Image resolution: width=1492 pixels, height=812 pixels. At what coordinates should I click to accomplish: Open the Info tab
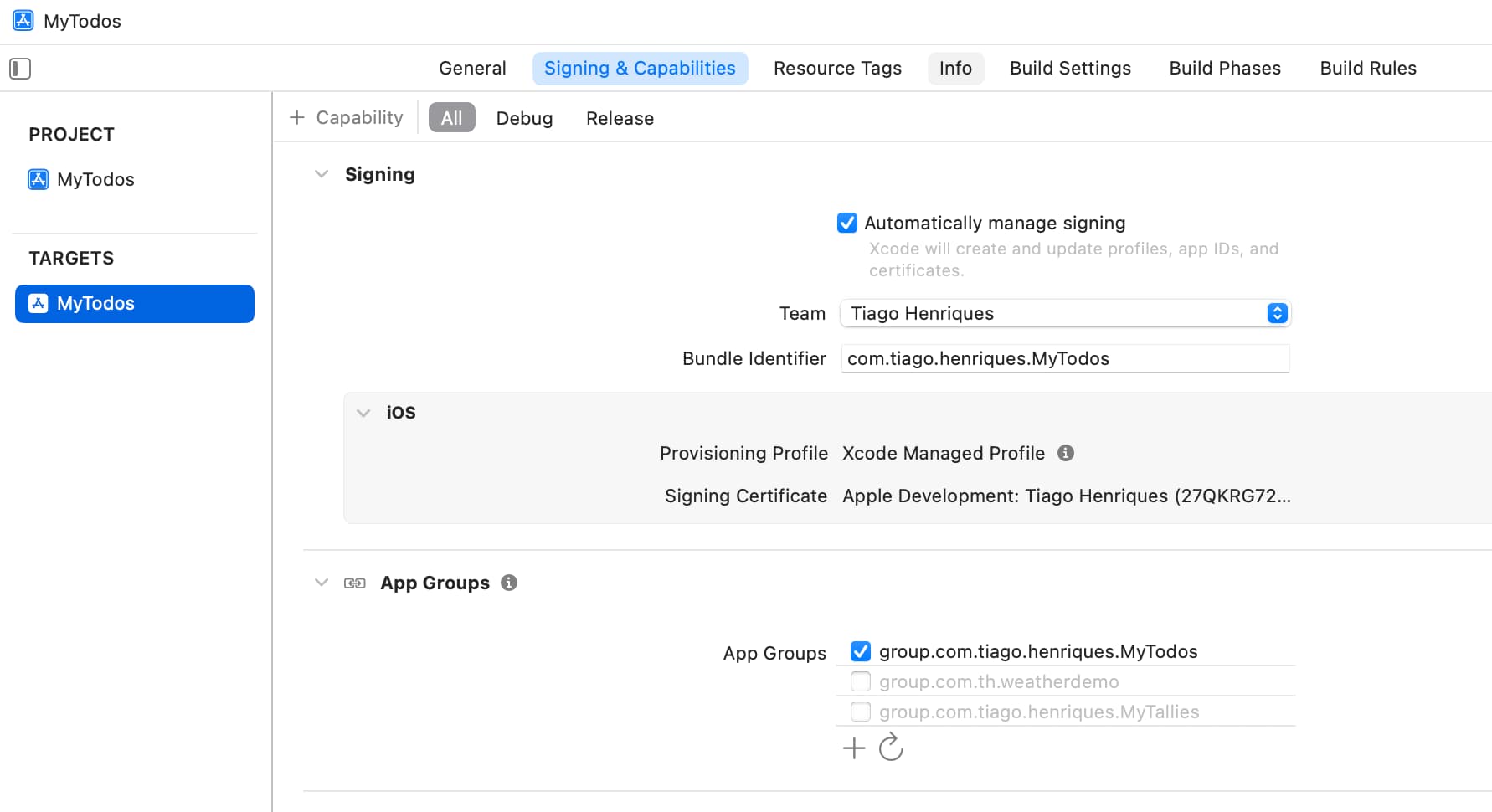pyautogui.click(x=955, y=69)
